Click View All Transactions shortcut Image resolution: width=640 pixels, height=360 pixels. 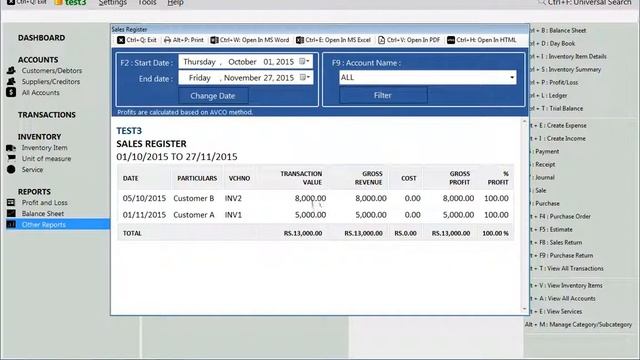[x=568, y=269]
